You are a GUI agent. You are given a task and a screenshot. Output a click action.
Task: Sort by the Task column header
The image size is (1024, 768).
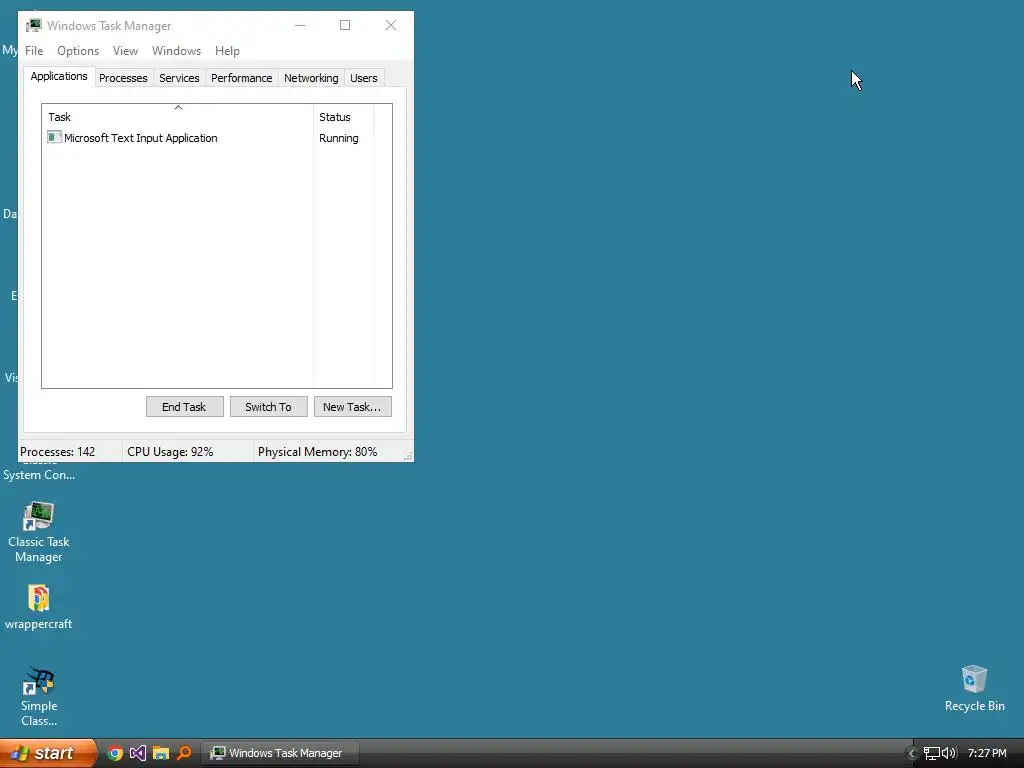[x=178, y=117]
